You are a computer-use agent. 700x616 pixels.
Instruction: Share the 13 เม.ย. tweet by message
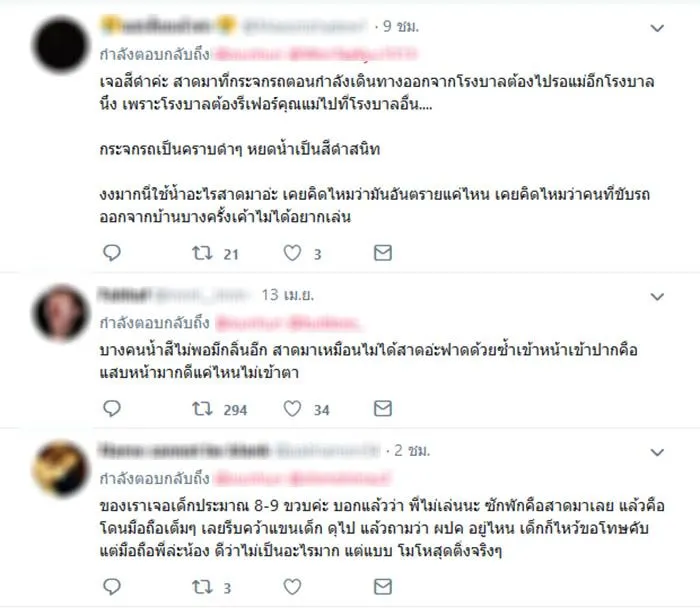tap(383, 408)
